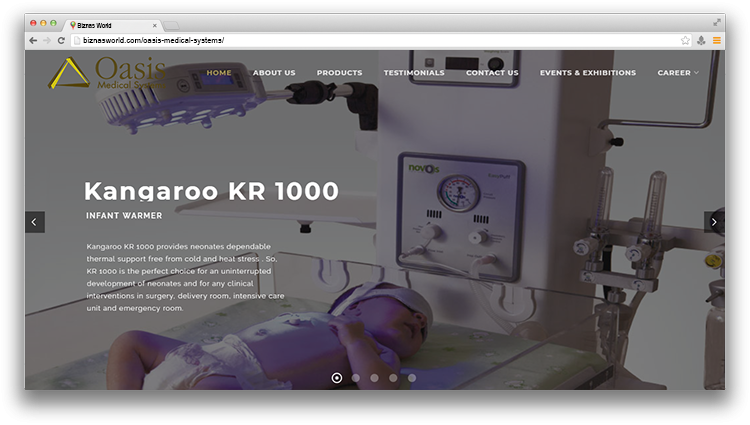750x425 pixels.
Task: Click the browser back arrow
Action: click(x=33, y=40)
